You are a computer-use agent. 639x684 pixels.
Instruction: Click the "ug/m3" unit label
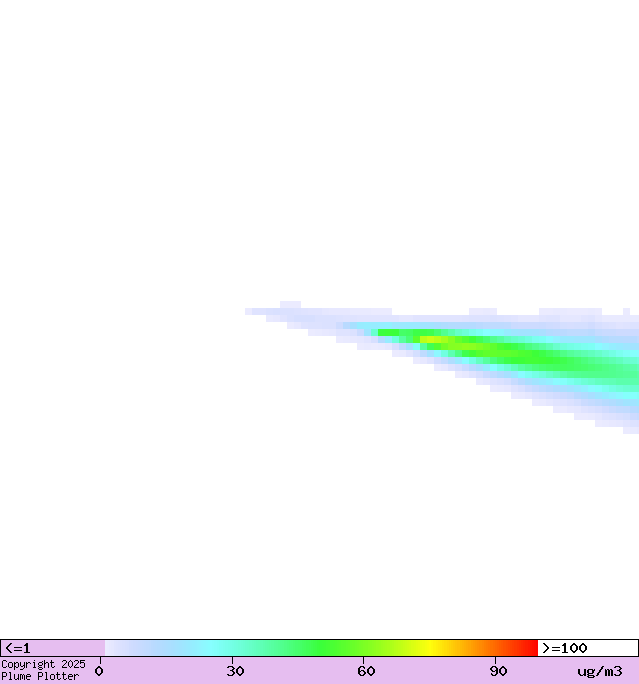point(599,671)
